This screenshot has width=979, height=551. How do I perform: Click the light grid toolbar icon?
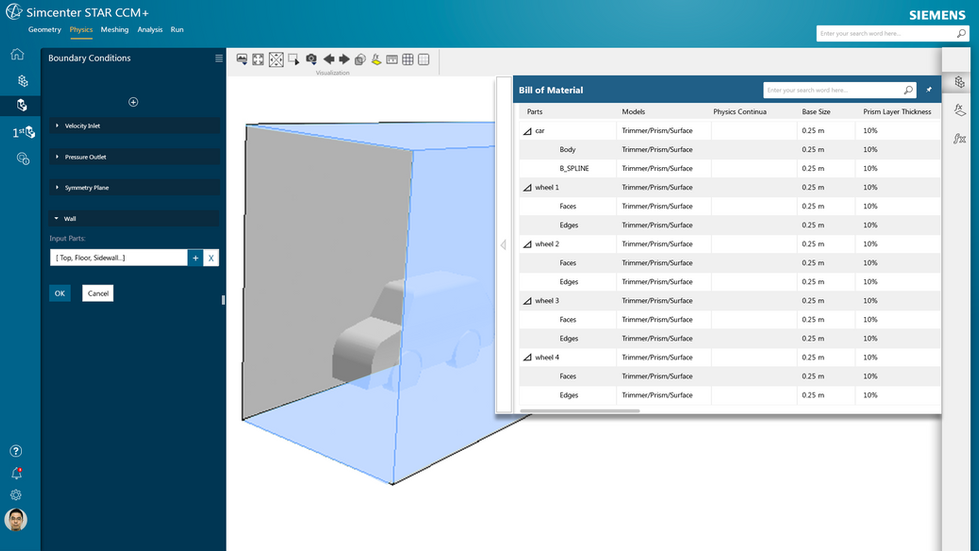tap(423, 59)
